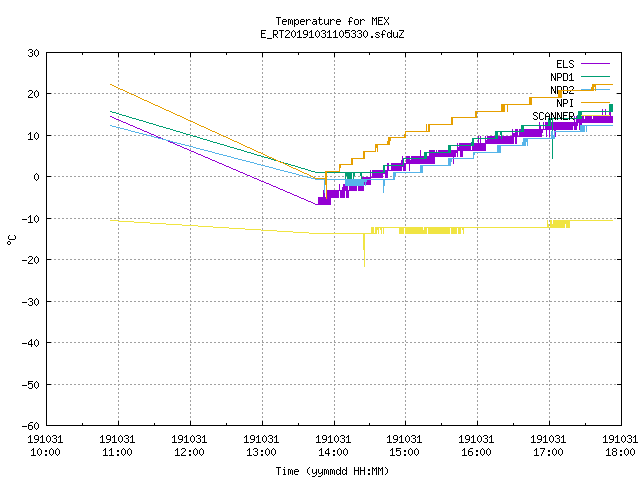Click the x-axis time label '14:00'
640x480 pixels.
(333, 452)
